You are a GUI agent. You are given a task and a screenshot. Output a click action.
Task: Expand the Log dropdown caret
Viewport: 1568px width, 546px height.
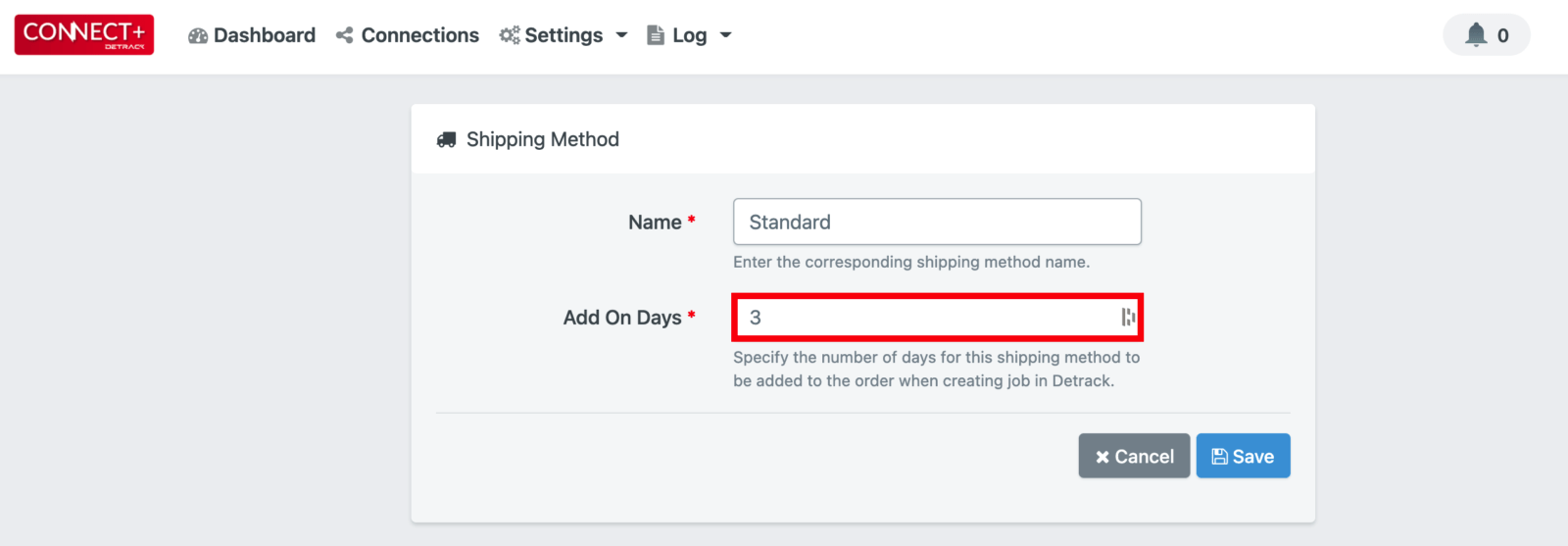coord(725,35)
